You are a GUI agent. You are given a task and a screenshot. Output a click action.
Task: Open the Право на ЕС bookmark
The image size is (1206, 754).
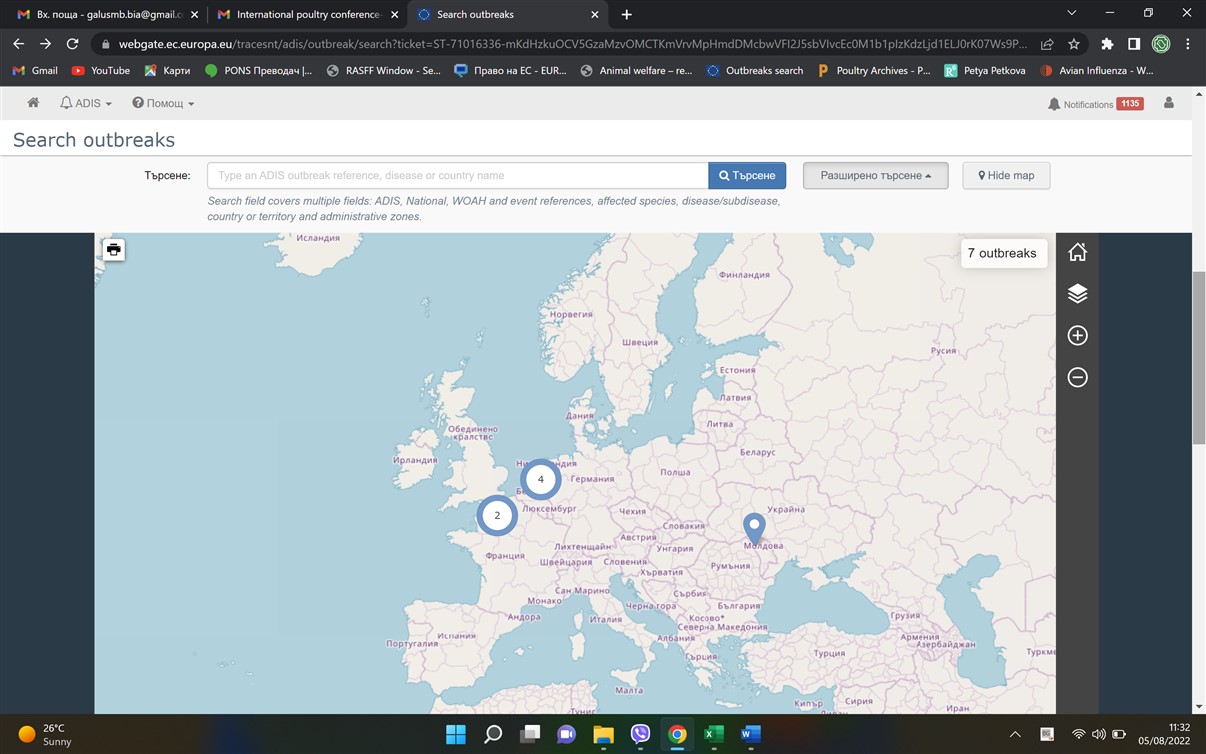point(510,71)
